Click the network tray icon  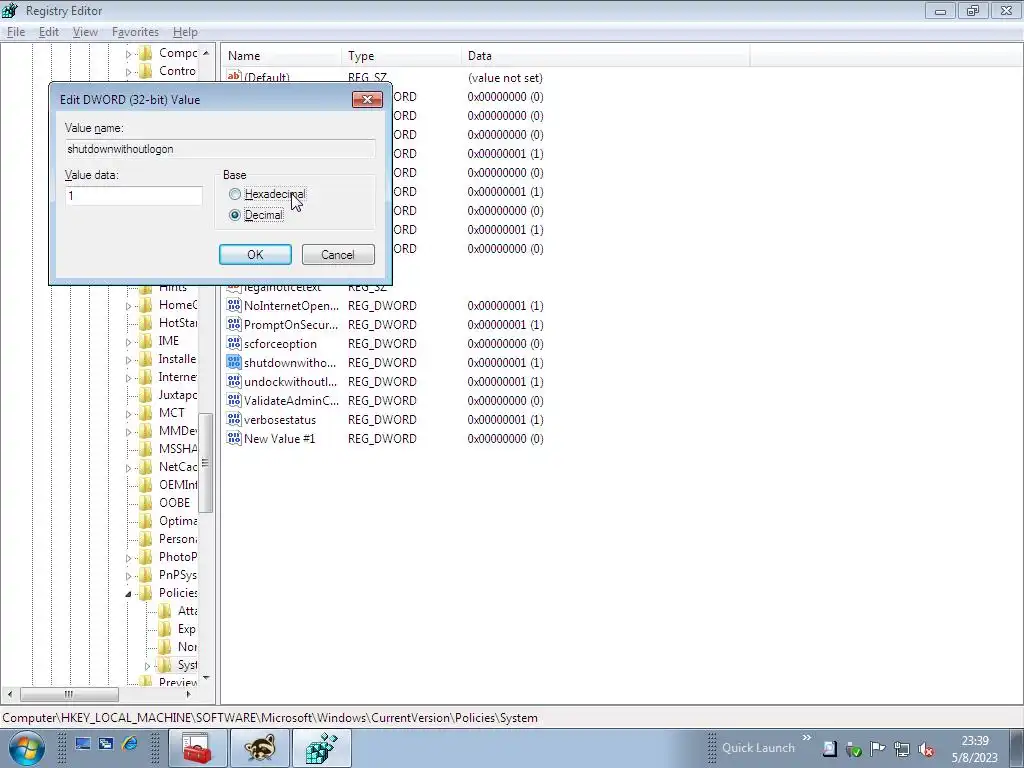902,749
